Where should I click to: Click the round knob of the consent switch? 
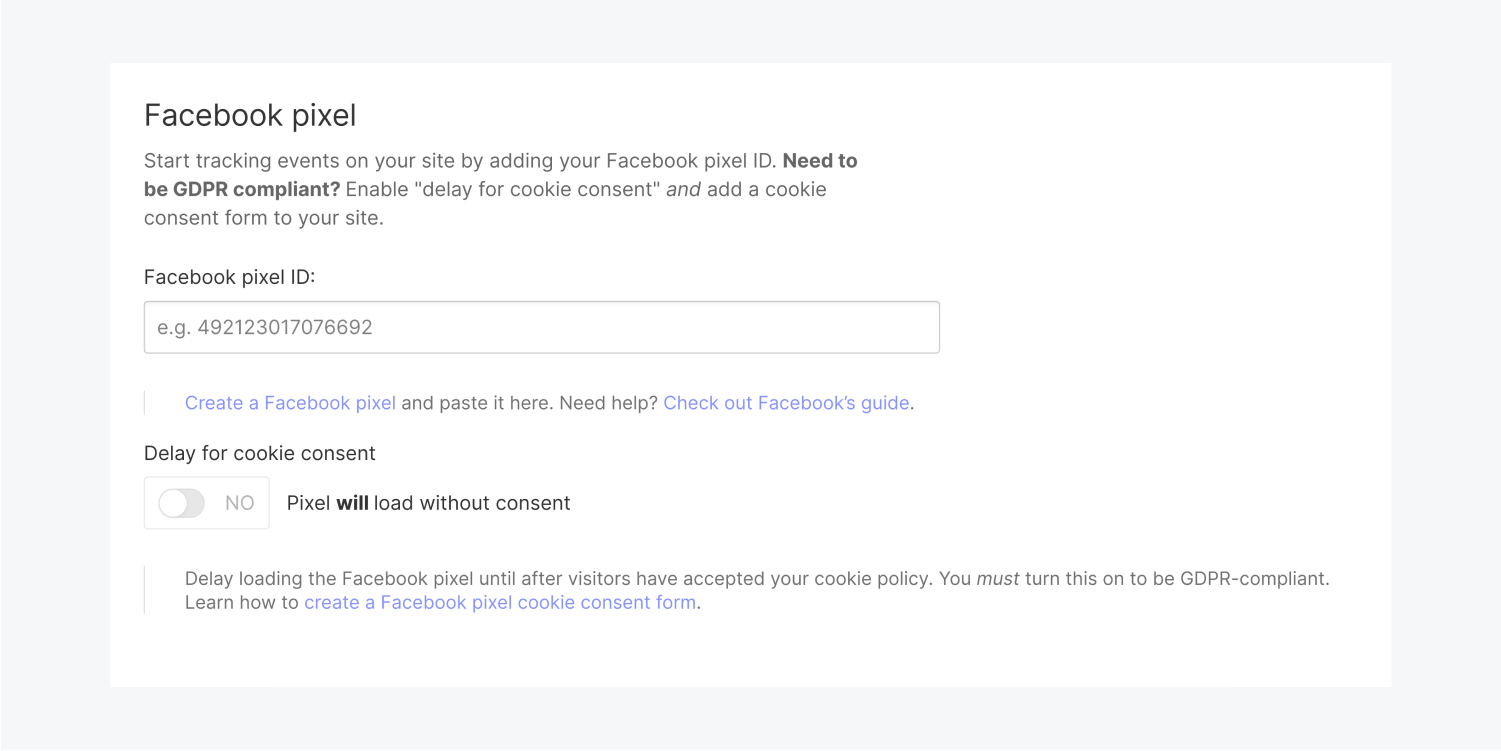[173, 503]
